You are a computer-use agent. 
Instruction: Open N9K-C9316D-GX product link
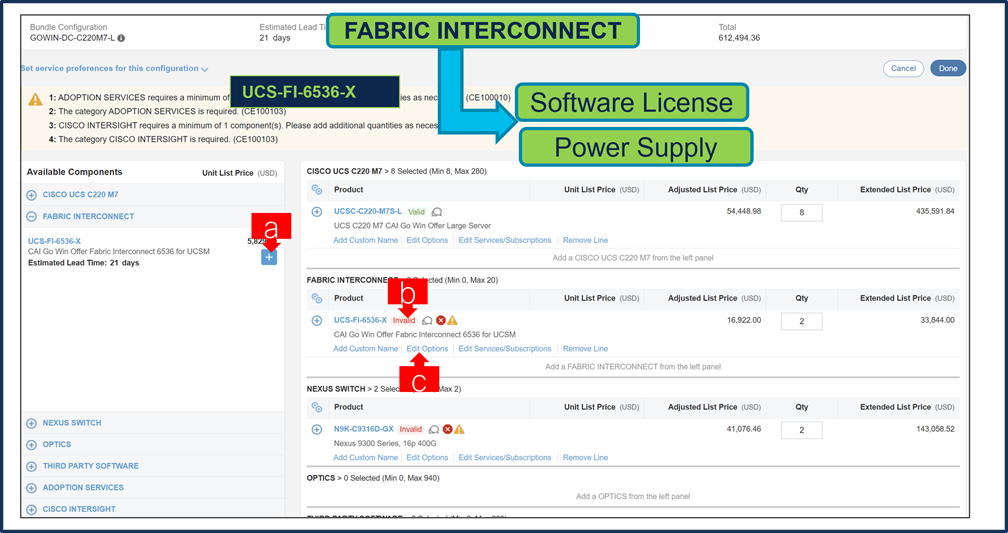pos(363,429)
